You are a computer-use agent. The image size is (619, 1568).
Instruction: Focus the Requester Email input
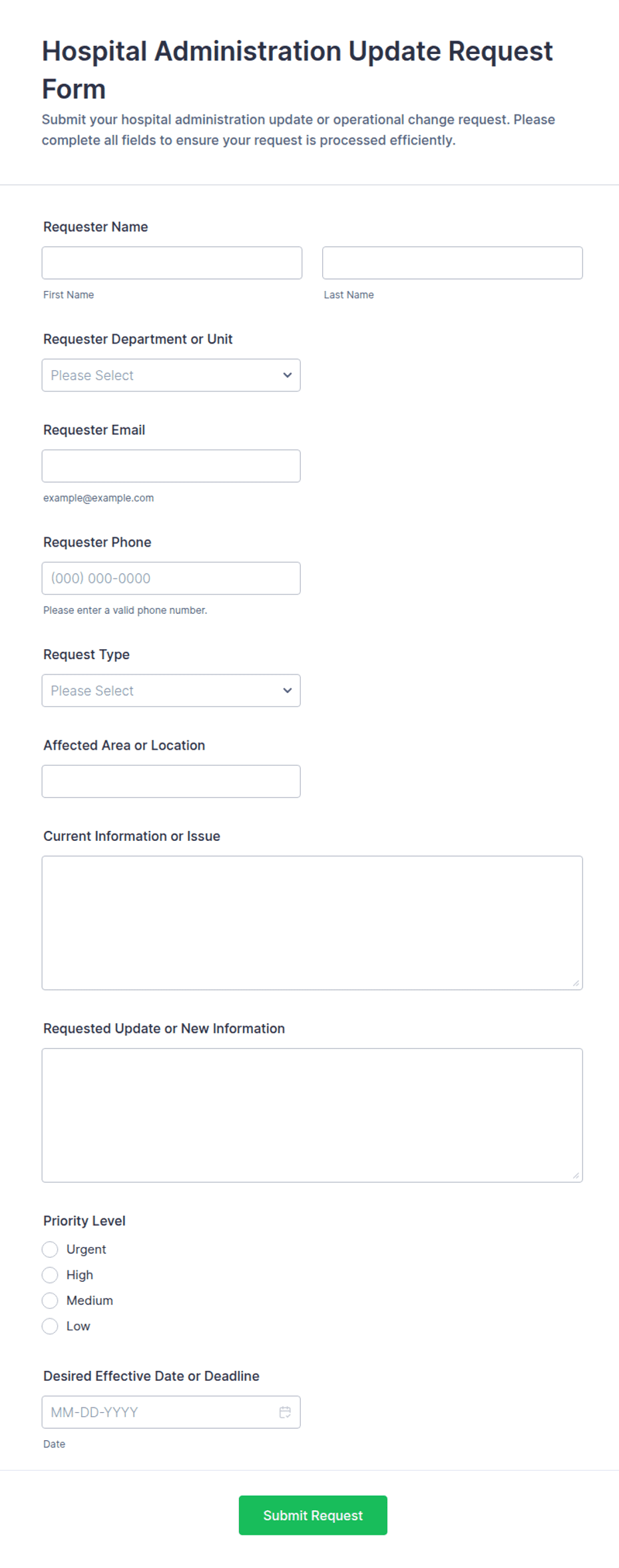171,466
